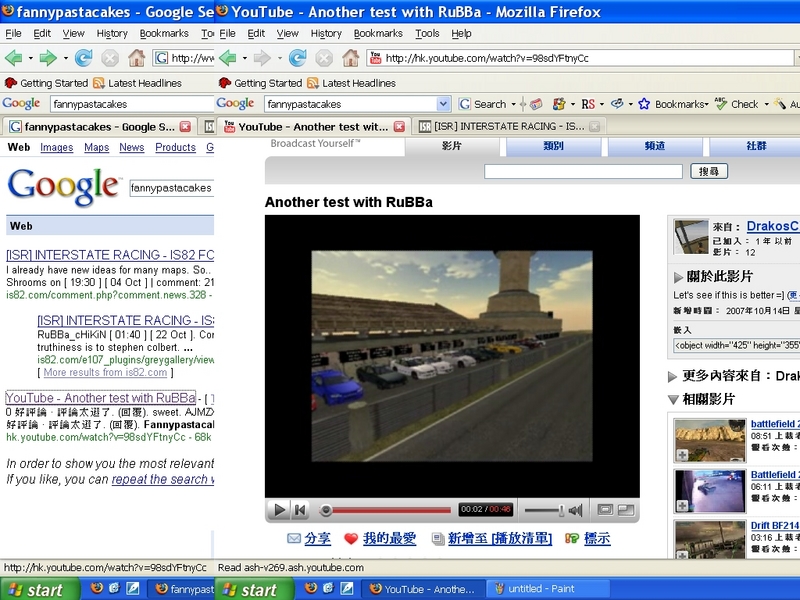Click the news card icon beside Search
The width and height of the screenshot is (800, 600).
pos(536,104)
